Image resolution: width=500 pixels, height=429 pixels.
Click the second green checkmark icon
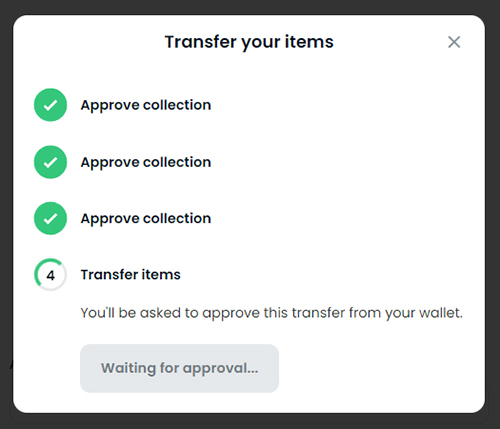50,162
